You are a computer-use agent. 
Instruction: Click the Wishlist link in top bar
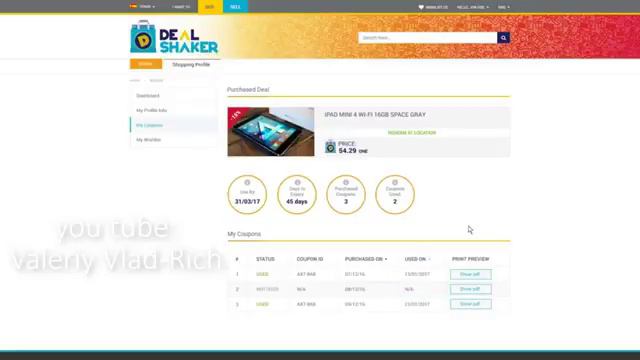(436, 7)
